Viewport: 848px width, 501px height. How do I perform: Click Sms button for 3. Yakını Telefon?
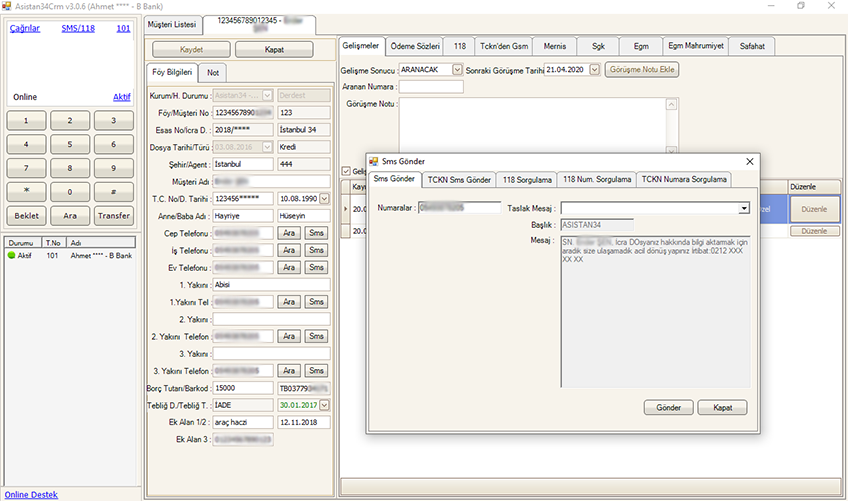pyautogui.click(x=316, y=371)
